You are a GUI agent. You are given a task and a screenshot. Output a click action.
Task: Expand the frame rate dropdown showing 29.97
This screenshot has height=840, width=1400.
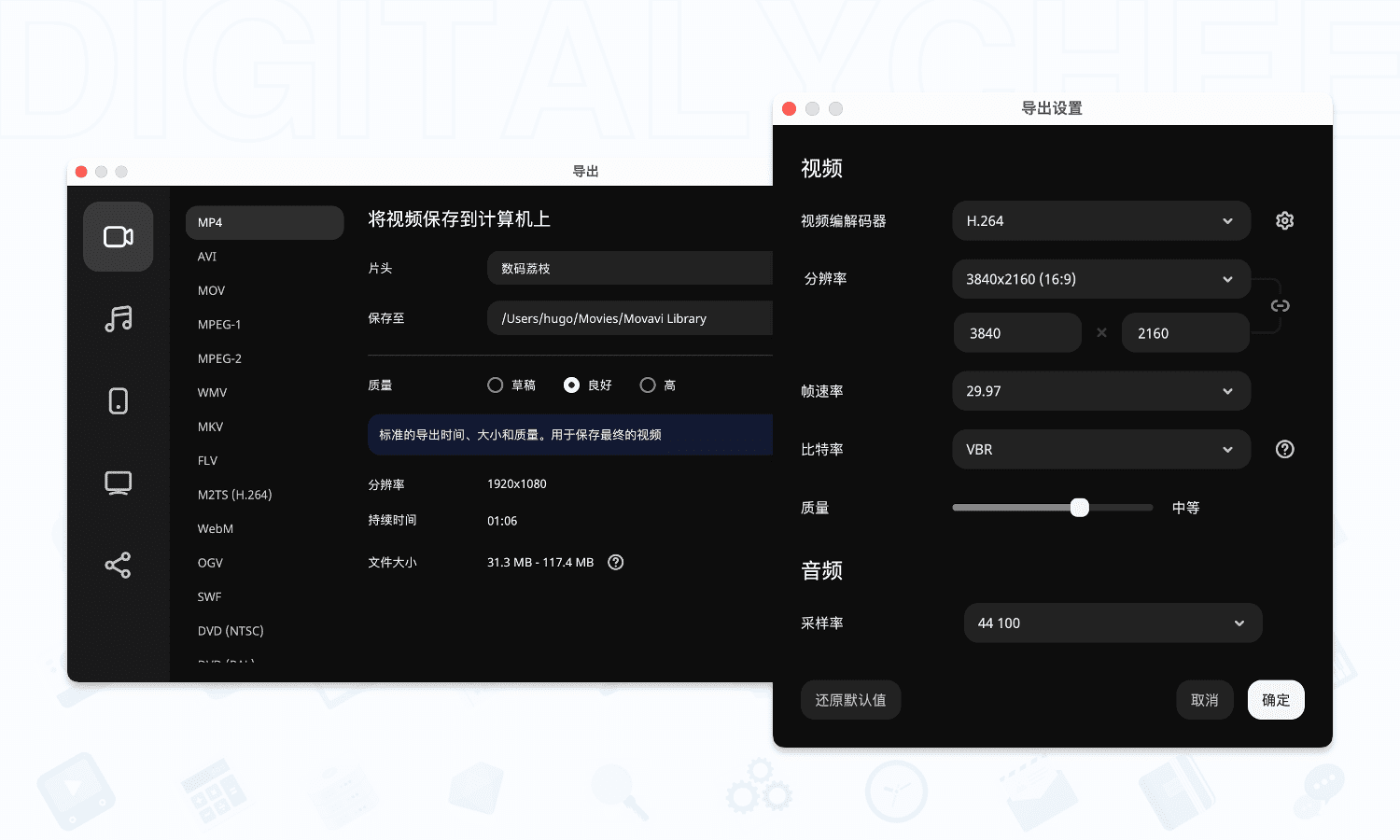1101,391
